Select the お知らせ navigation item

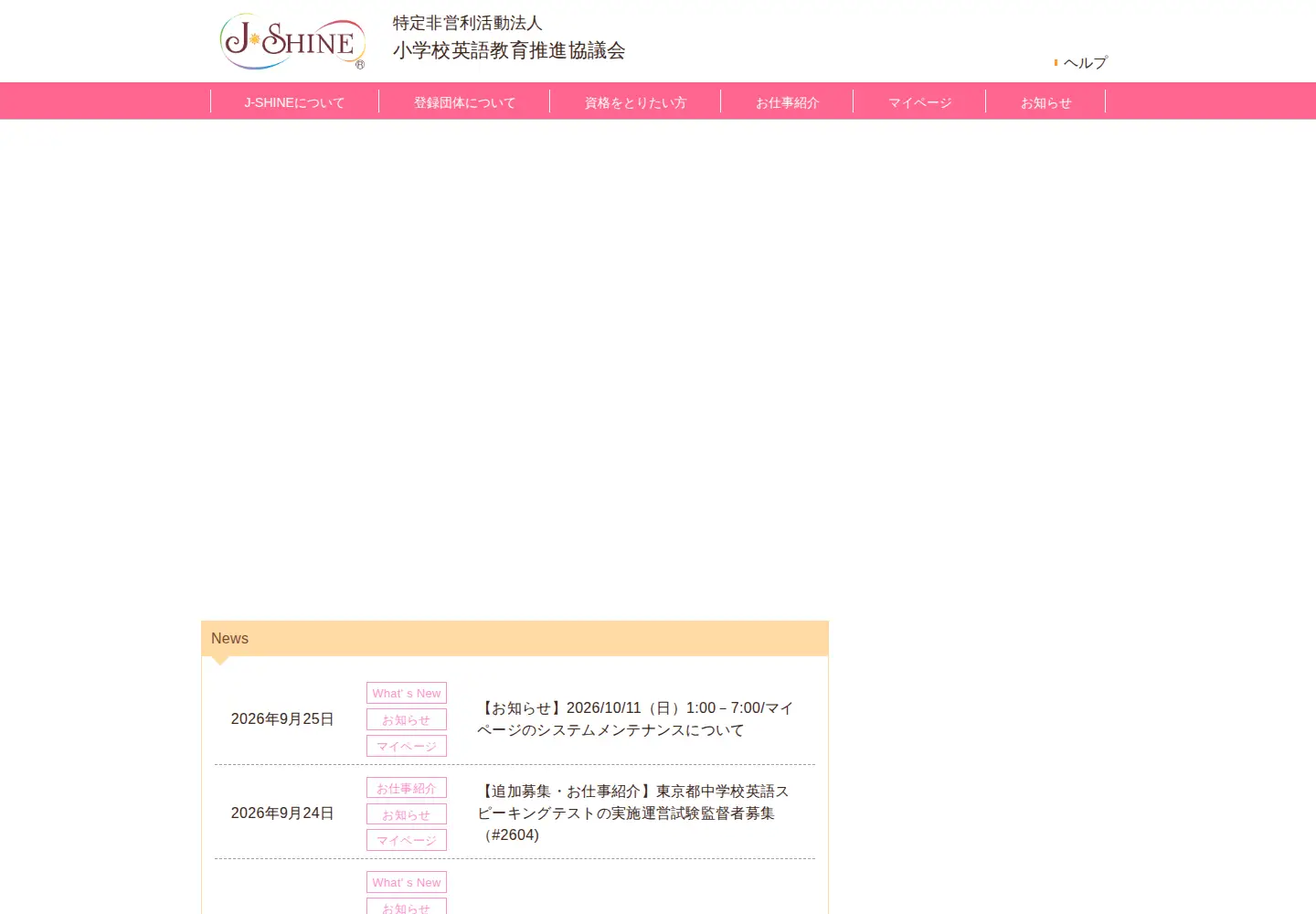click(1045, 102)
